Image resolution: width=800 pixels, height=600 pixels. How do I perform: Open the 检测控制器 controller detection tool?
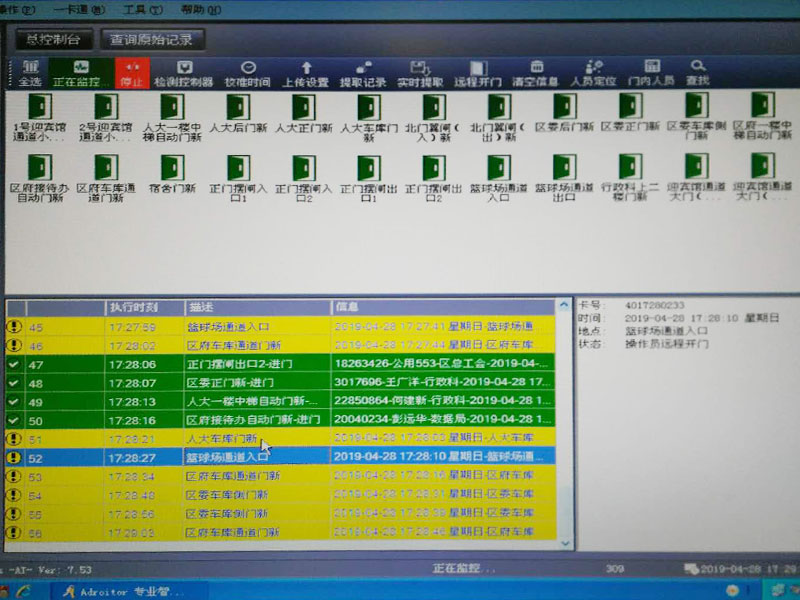pyautogui.click(x=185, y=75)
